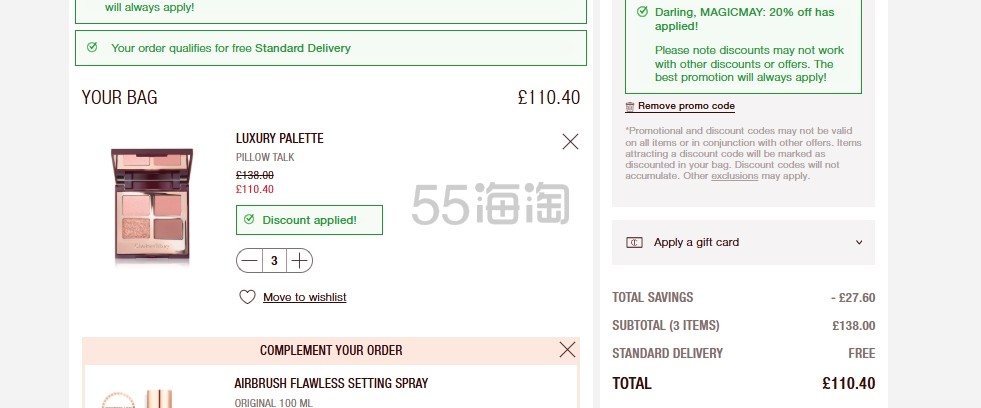Increase Luxury Palette quantity with plus button
This screenshot has width=981, height=408.
coord(299,261)
